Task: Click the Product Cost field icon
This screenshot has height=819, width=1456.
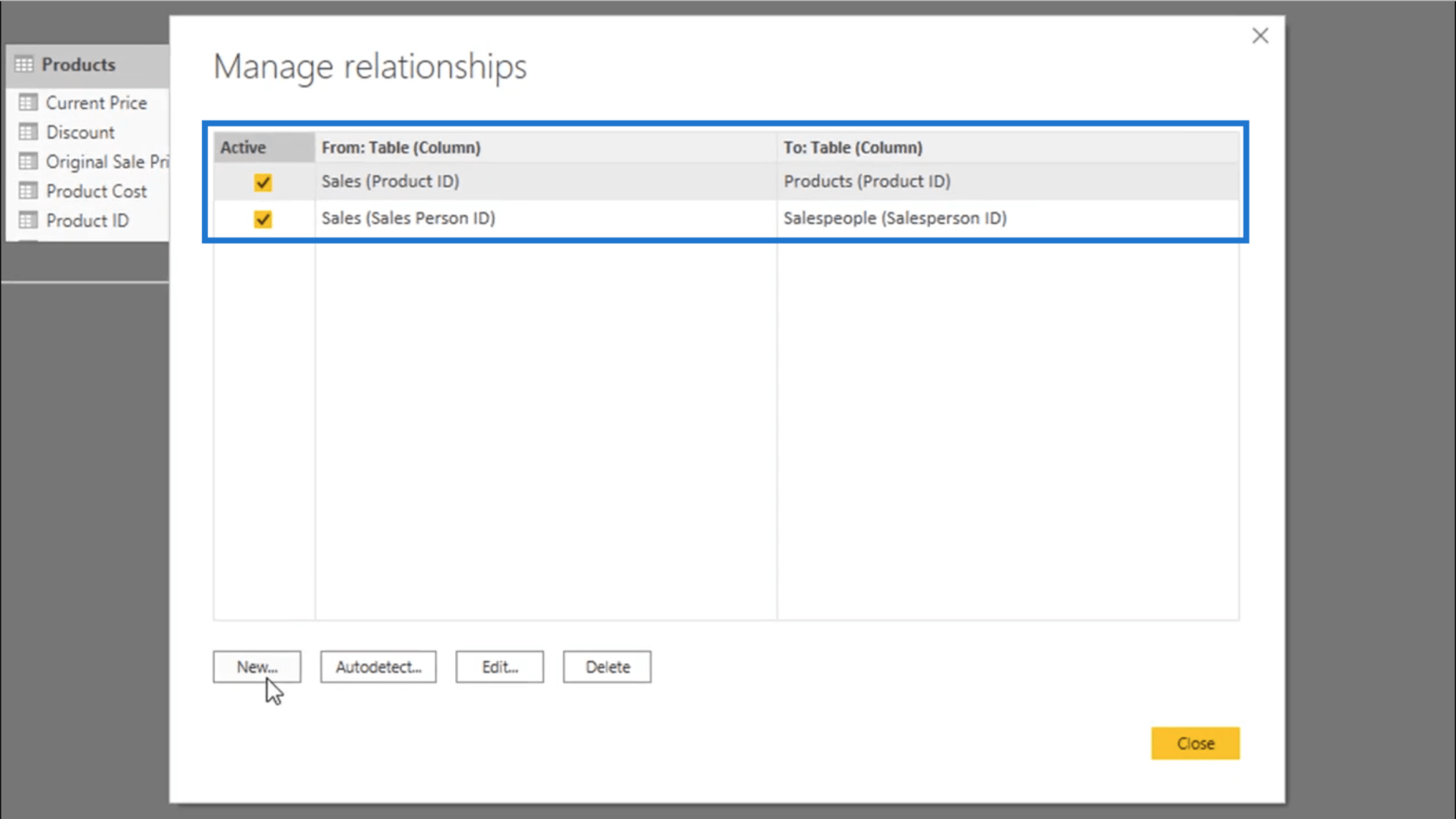Action: 28,191
